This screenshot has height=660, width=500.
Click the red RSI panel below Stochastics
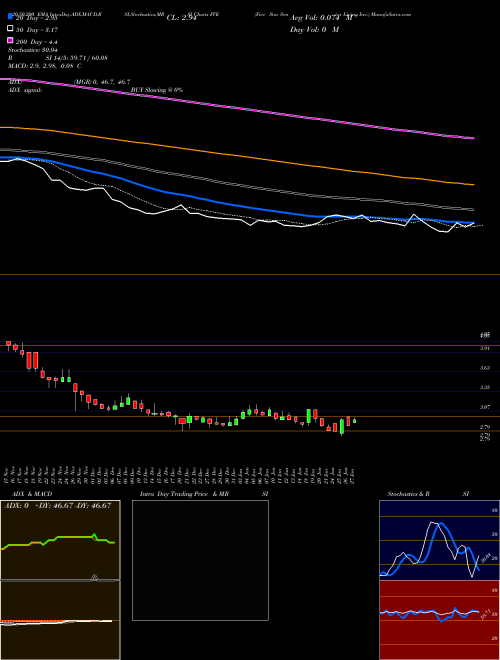click(439, 620)
